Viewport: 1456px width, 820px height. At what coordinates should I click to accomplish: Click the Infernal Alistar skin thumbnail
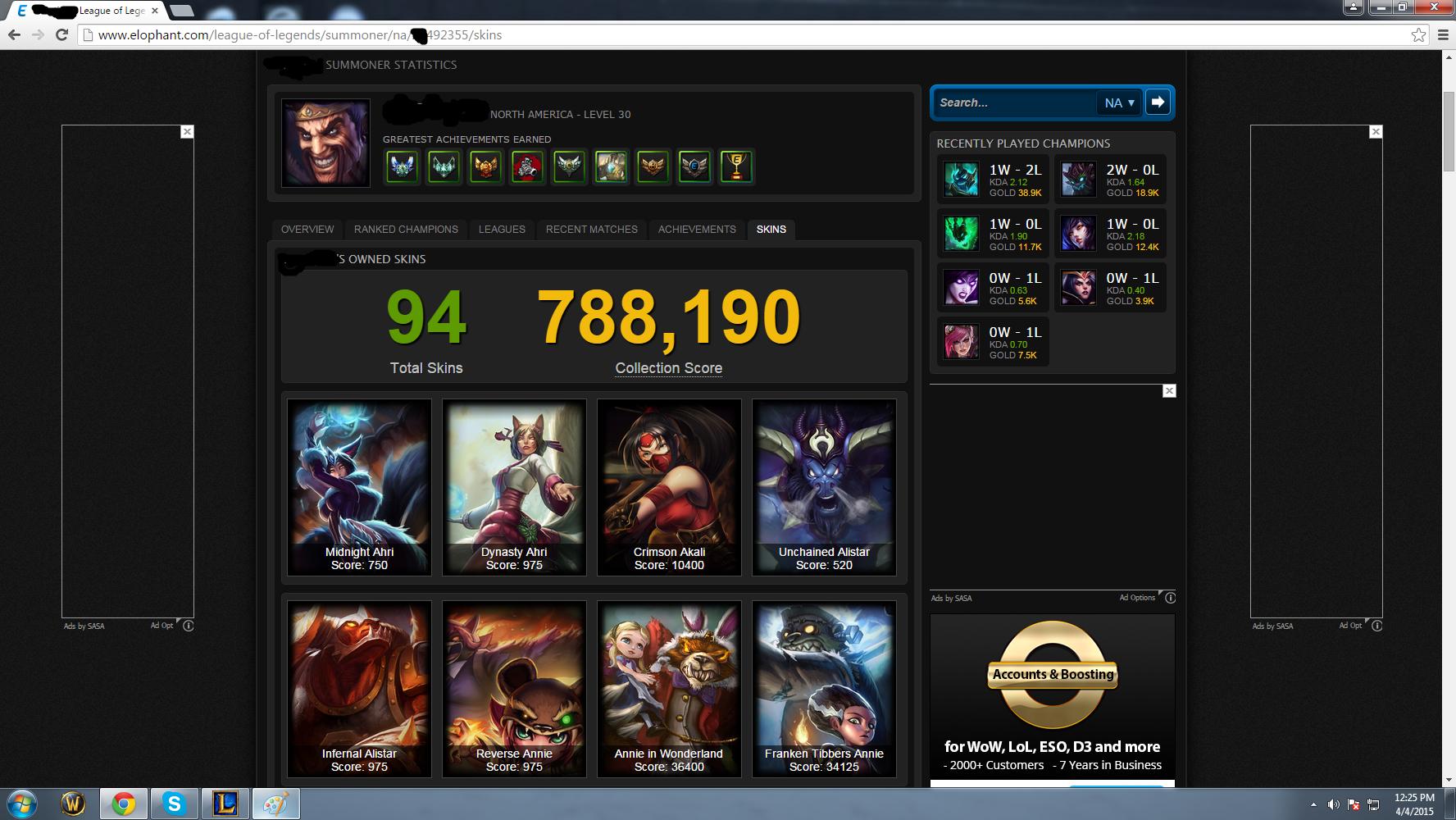[359, 689]
